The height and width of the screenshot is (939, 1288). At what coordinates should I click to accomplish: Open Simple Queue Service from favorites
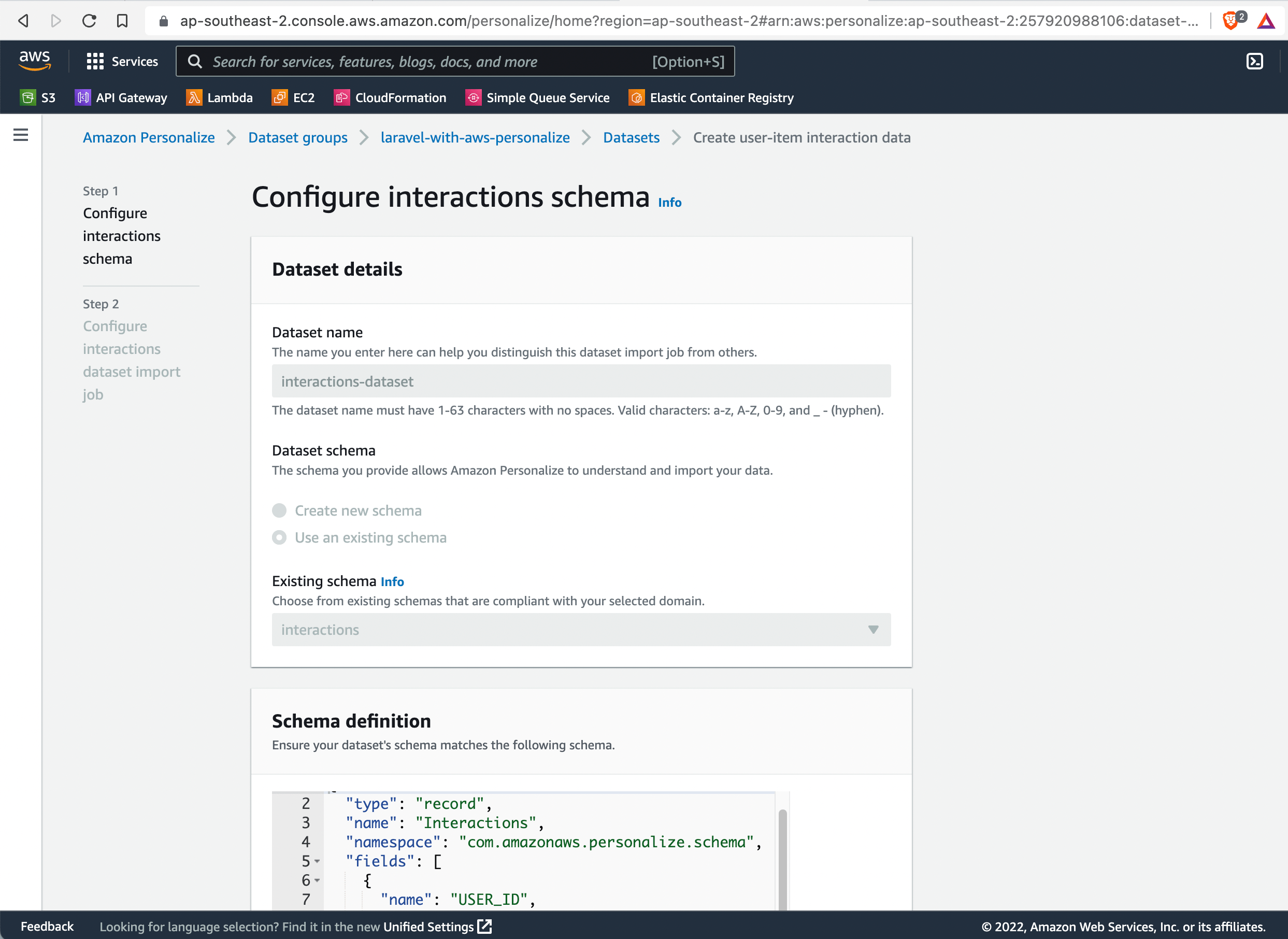pyautogui.click(x=537, y=97)
